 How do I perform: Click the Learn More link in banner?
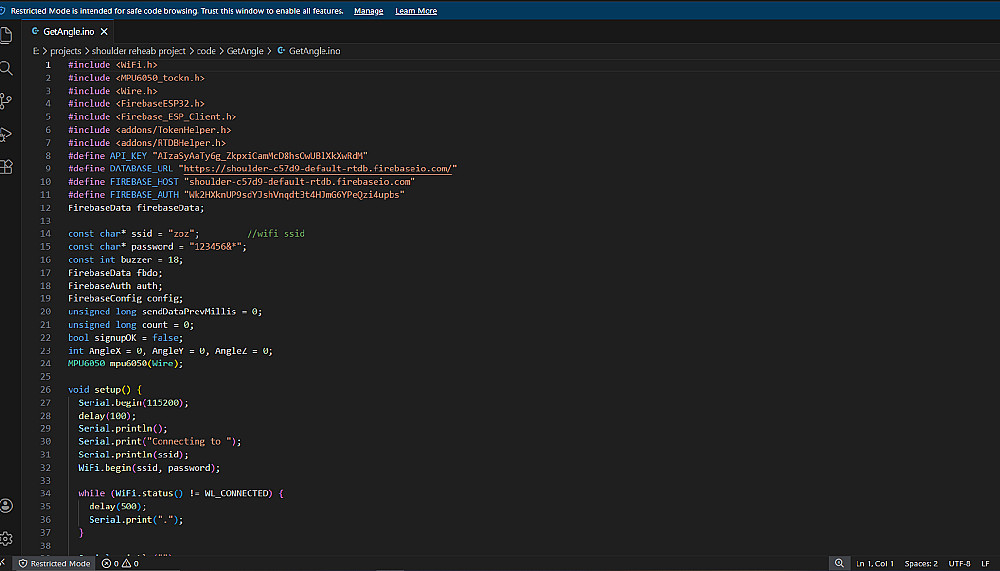tap(416, 11)
